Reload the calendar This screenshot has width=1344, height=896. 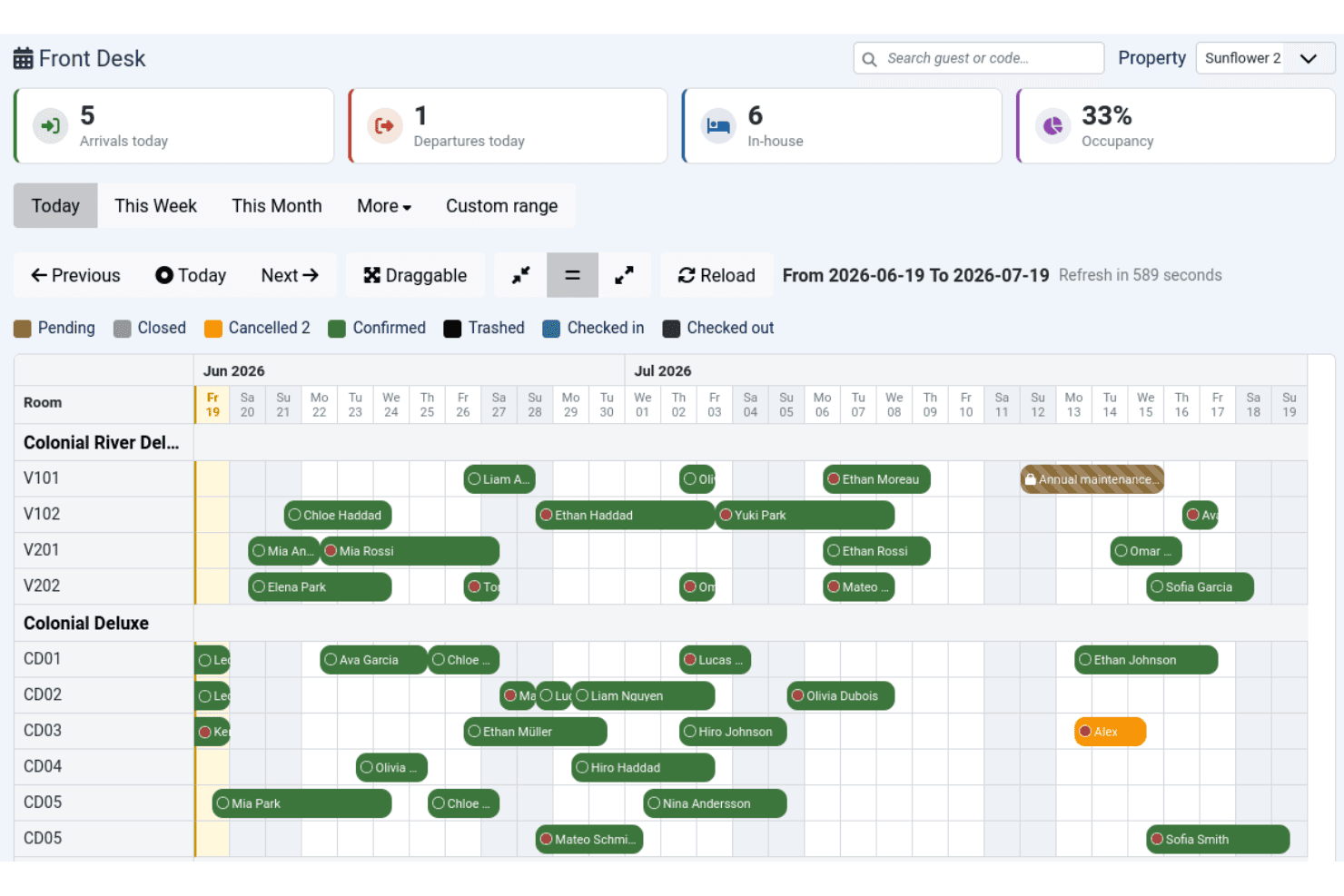coord(716,275)
